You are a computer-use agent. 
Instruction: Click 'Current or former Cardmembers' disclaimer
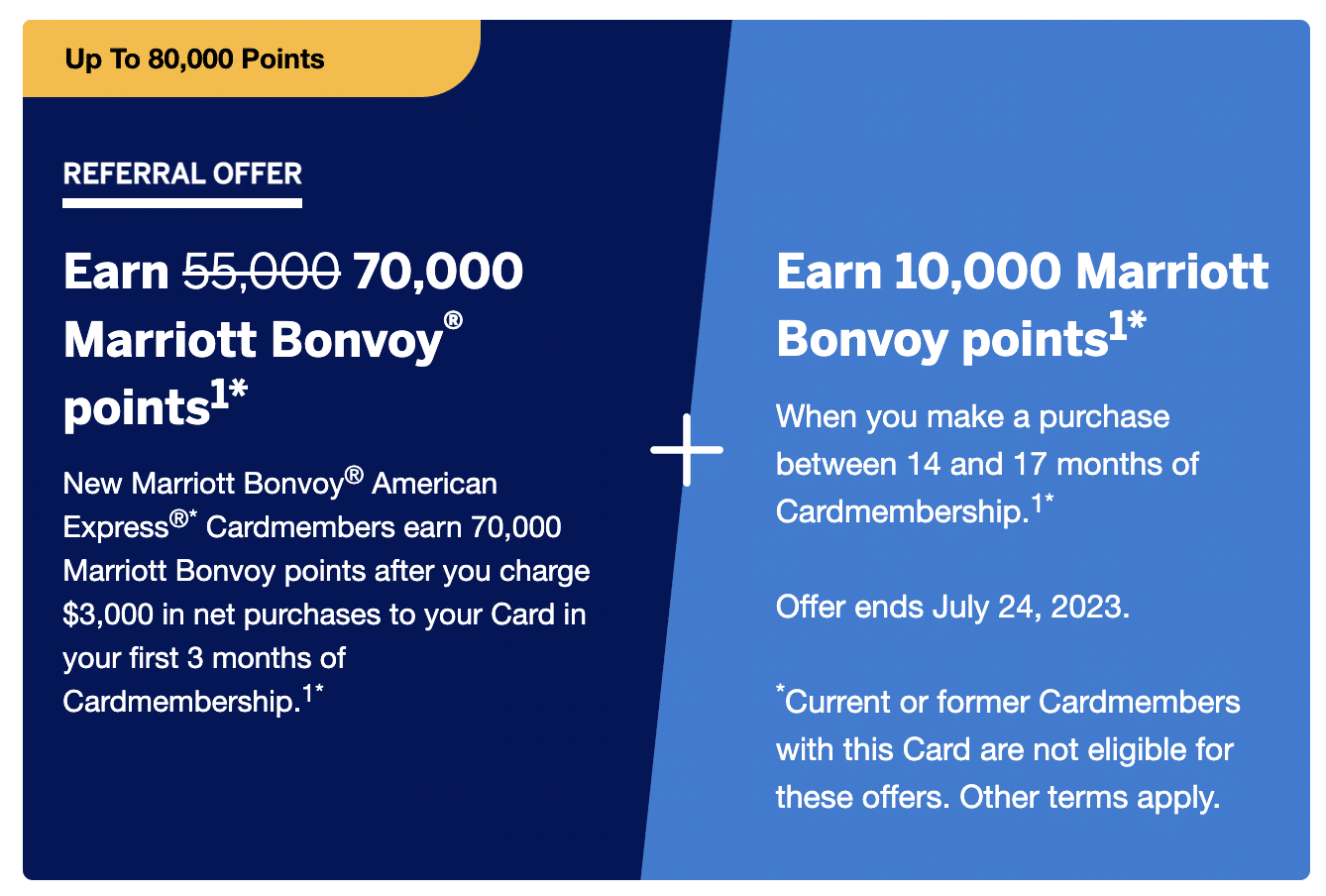coord(1012,703)
